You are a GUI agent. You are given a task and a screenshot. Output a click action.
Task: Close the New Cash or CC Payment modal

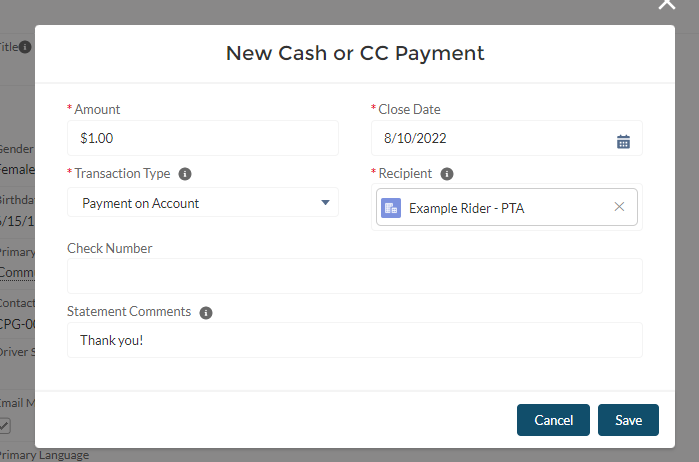click(667, 5)
